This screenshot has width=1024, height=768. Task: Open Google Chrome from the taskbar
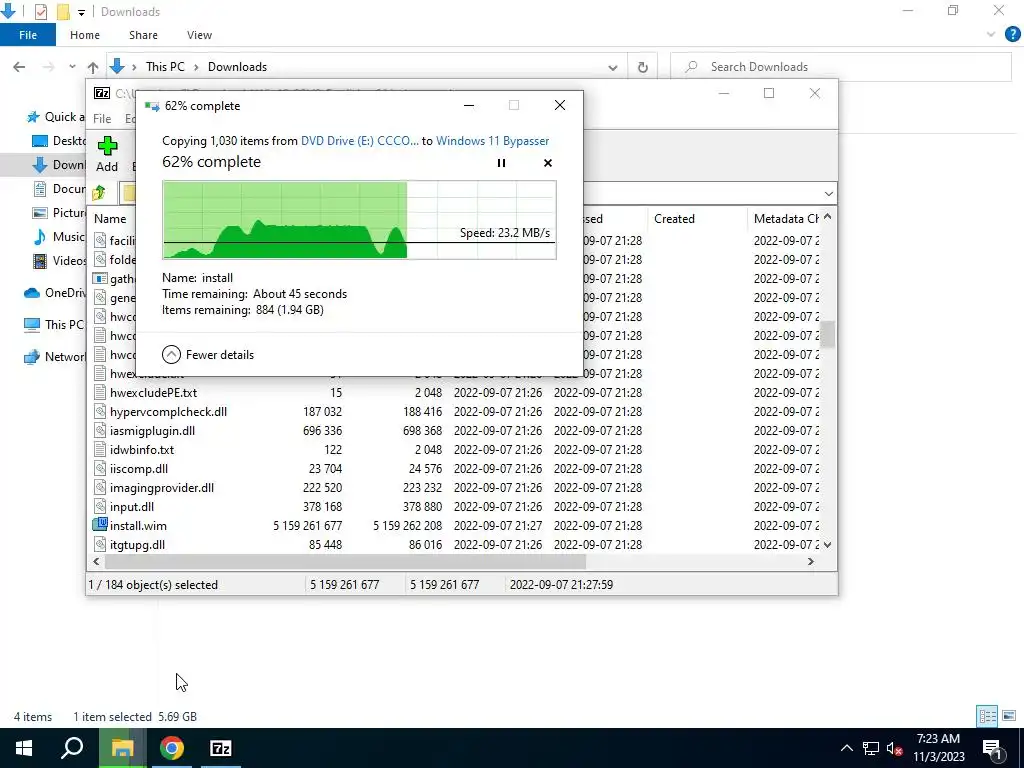[172, 748]
